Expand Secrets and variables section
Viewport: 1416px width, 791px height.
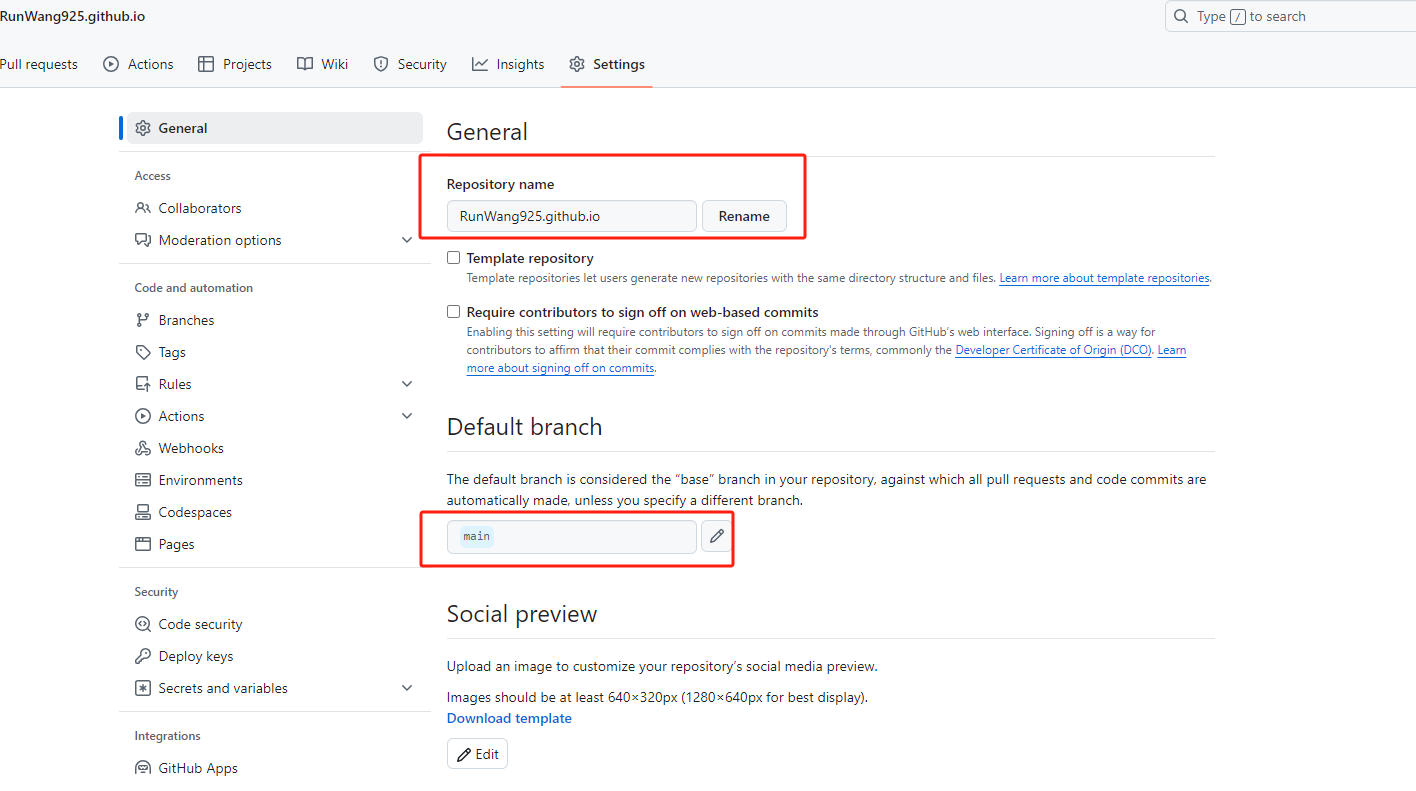[x=407, y=688]
